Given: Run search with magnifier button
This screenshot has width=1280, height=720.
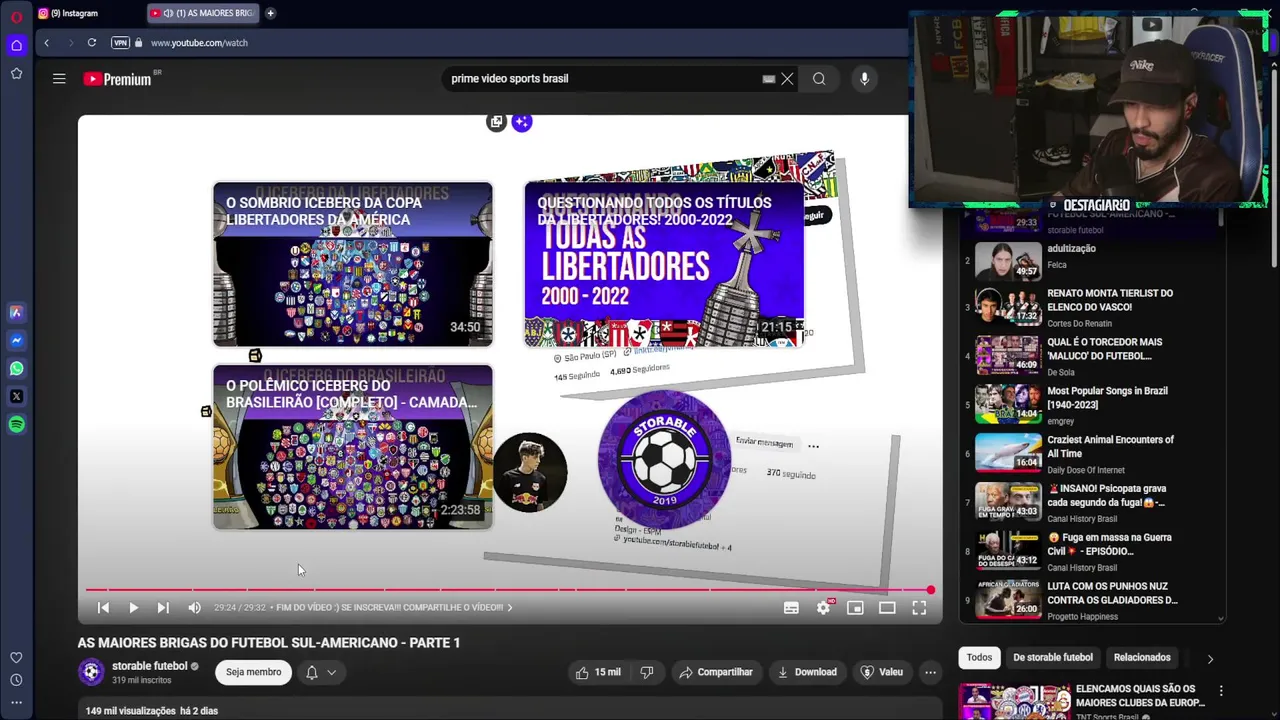Looking at the screenshot, I should [x=819, y=79].
